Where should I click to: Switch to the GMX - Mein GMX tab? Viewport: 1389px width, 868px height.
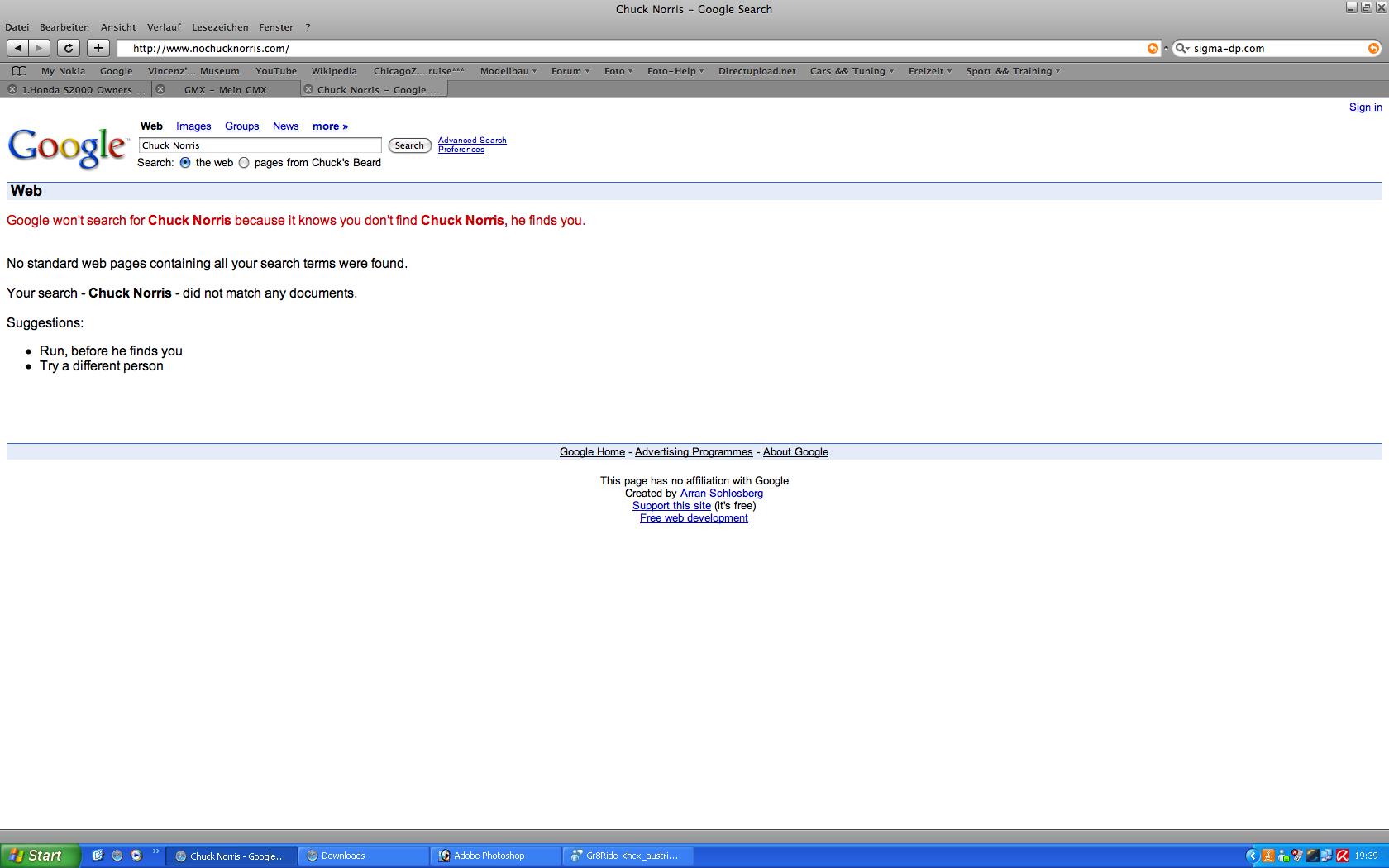(225, 89)
